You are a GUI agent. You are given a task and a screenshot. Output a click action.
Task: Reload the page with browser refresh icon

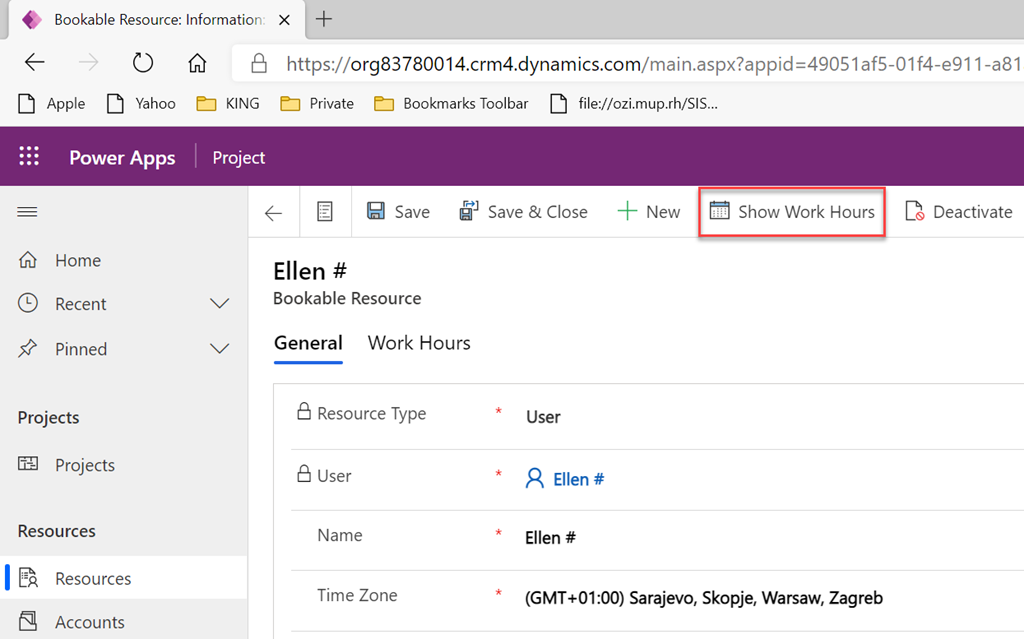[143, 63]
